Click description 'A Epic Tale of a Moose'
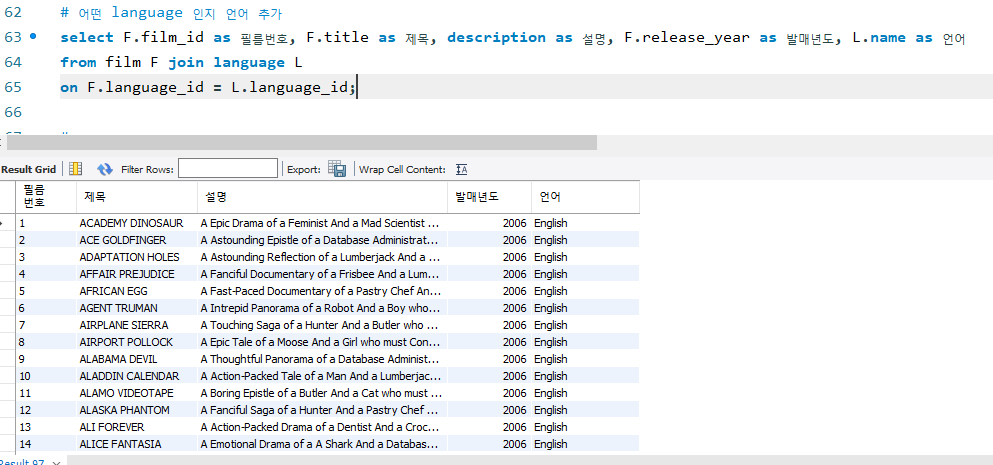The image size is (993, 465). (320, 342)
